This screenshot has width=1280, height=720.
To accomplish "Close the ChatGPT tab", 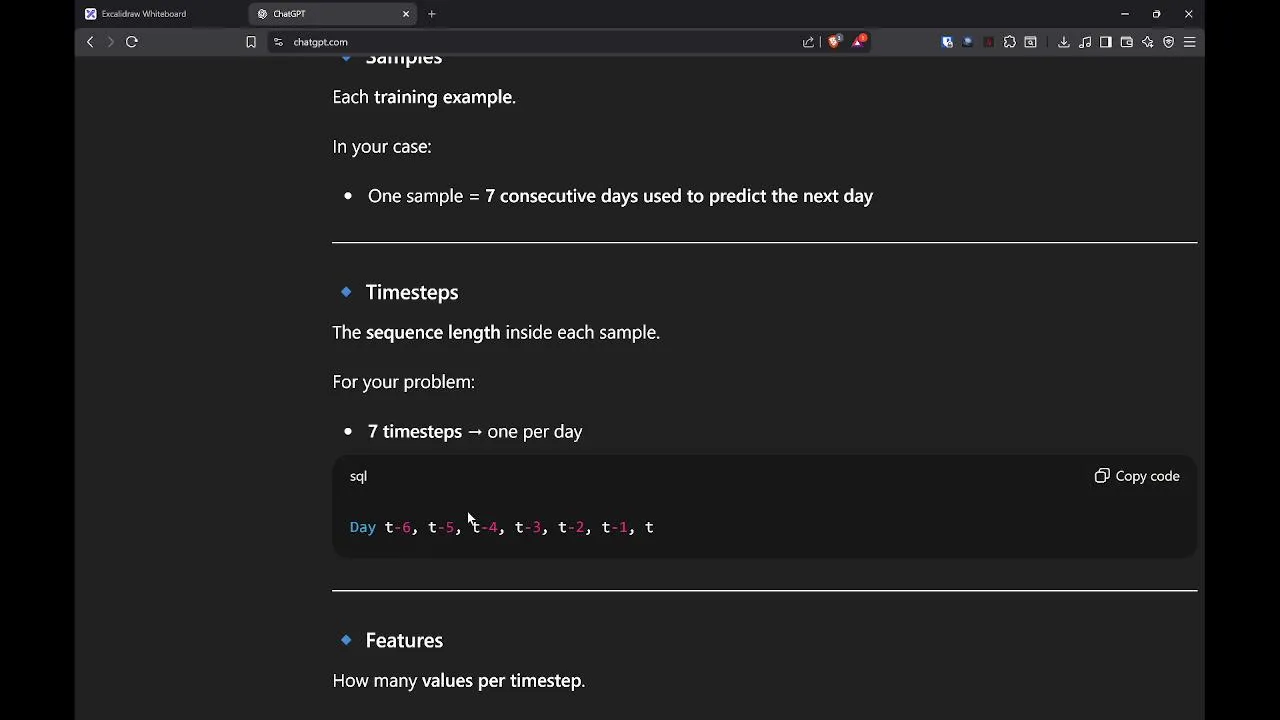I will point(406,14).
